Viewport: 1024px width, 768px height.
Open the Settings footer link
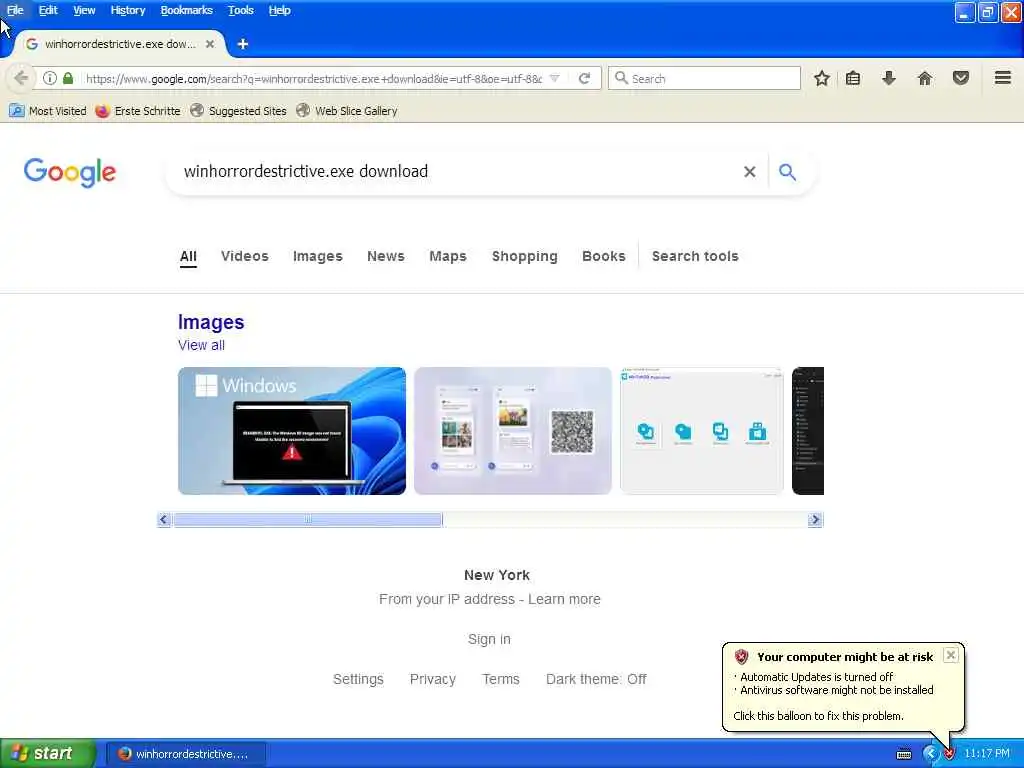(x=358, y=679)
